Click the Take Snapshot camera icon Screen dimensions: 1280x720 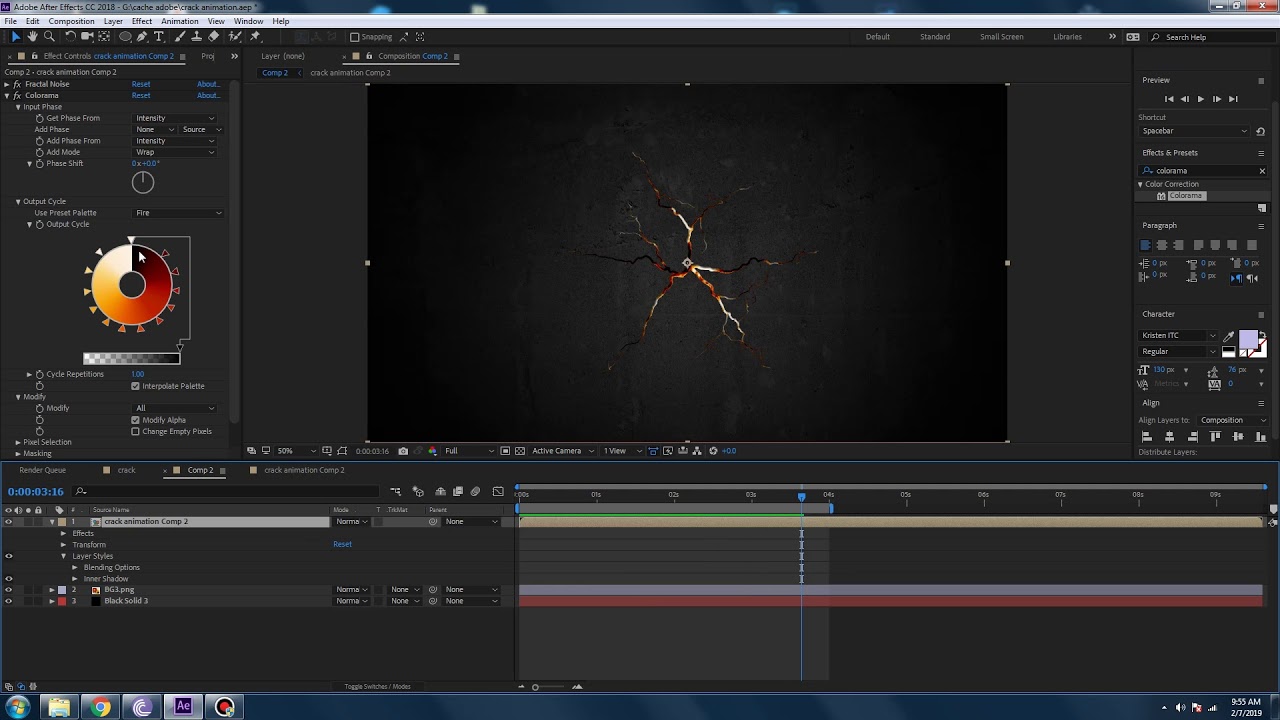pyautogui.click(x=403, y=451)
